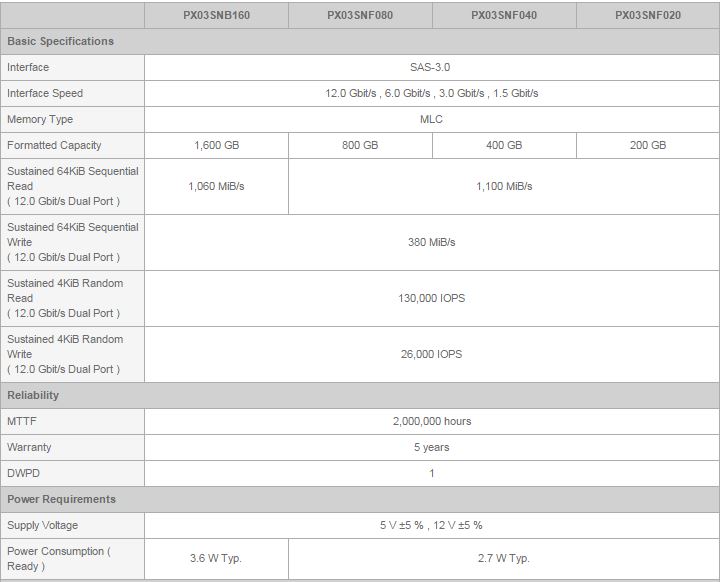Click the MLC memory type value

coord(431,119)
